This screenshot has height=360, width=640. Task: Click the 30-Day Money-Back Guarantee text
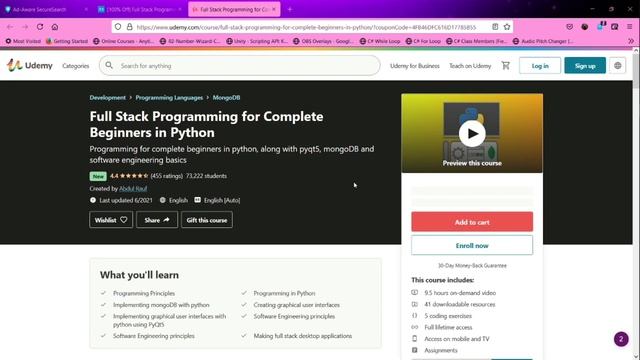pyautogui.click(x=472, y=265)
